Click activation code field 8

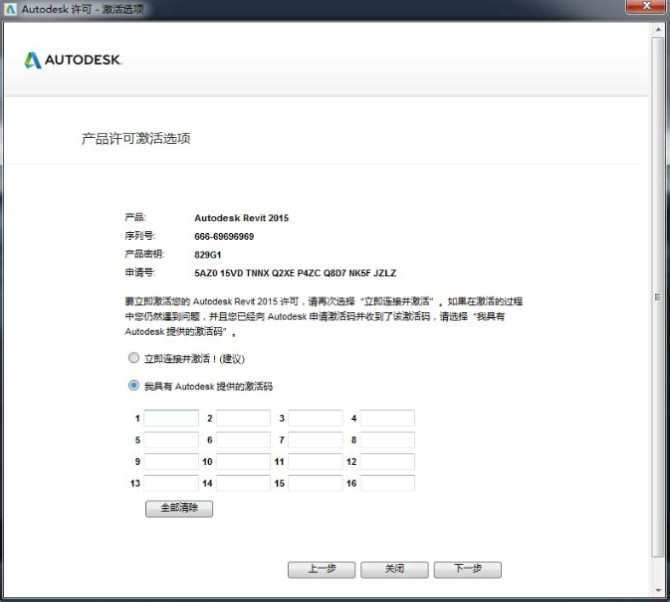(x=387, y=440)
